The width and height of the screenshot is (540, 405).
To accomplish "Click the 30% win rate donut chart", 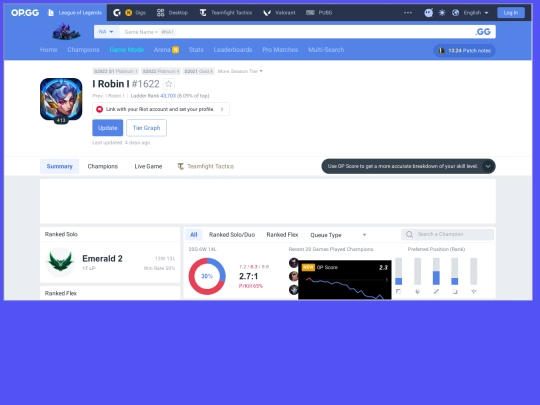I will (x=207, y=276).
